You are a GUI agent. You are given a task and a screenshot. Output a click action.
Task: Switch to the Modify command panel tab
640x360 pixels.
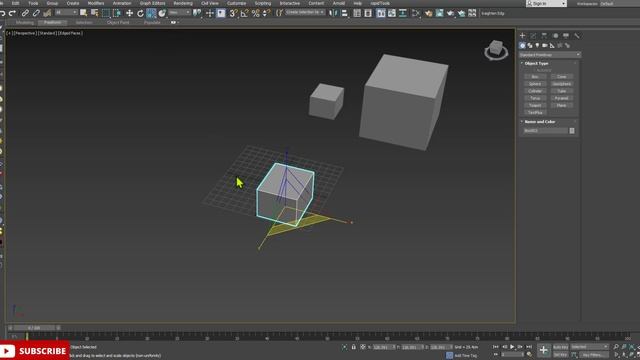click(533, 36)
